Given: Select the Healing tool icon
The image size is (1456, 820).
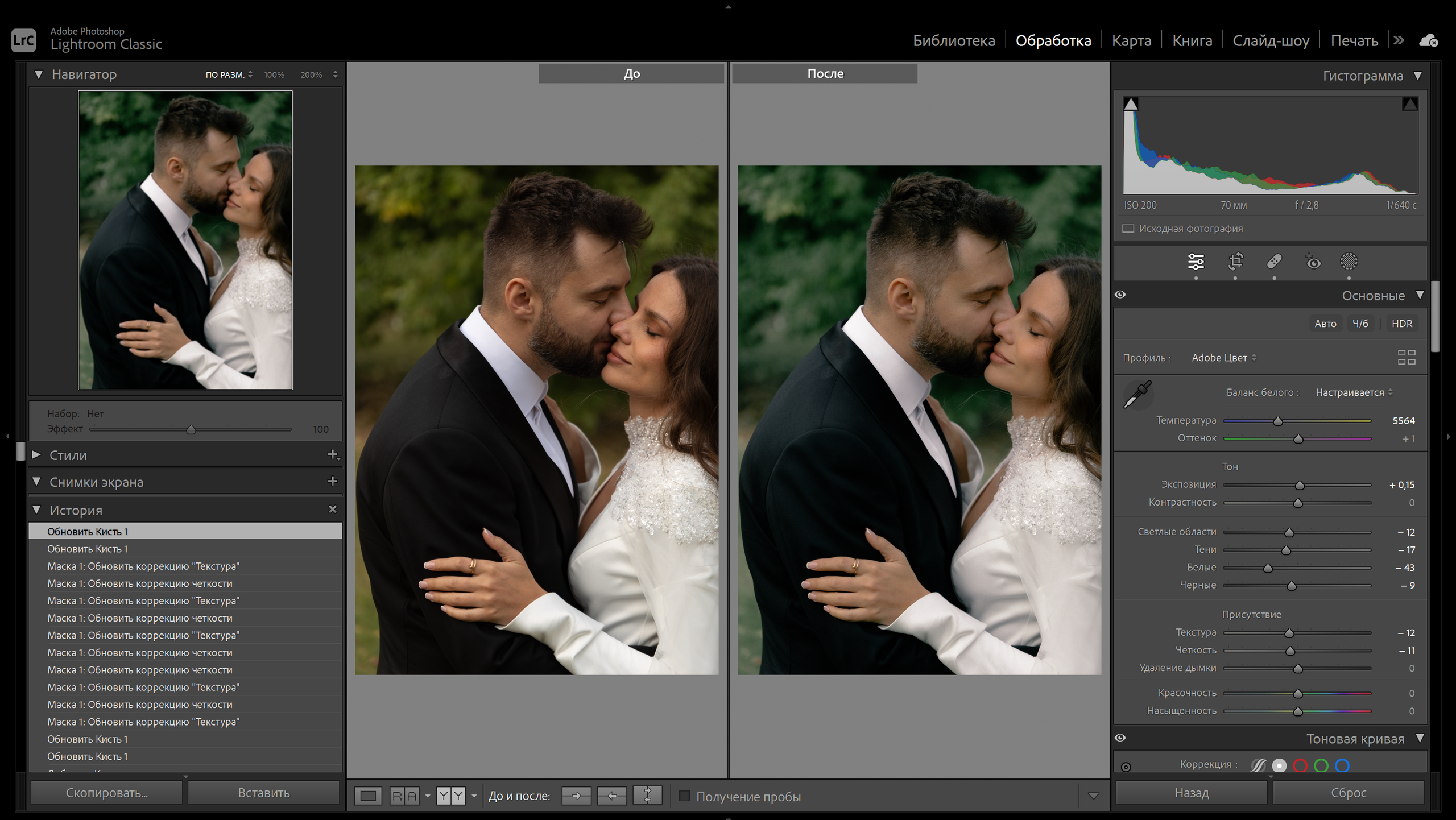Looking at the screenshot, I should point(1274,262).
